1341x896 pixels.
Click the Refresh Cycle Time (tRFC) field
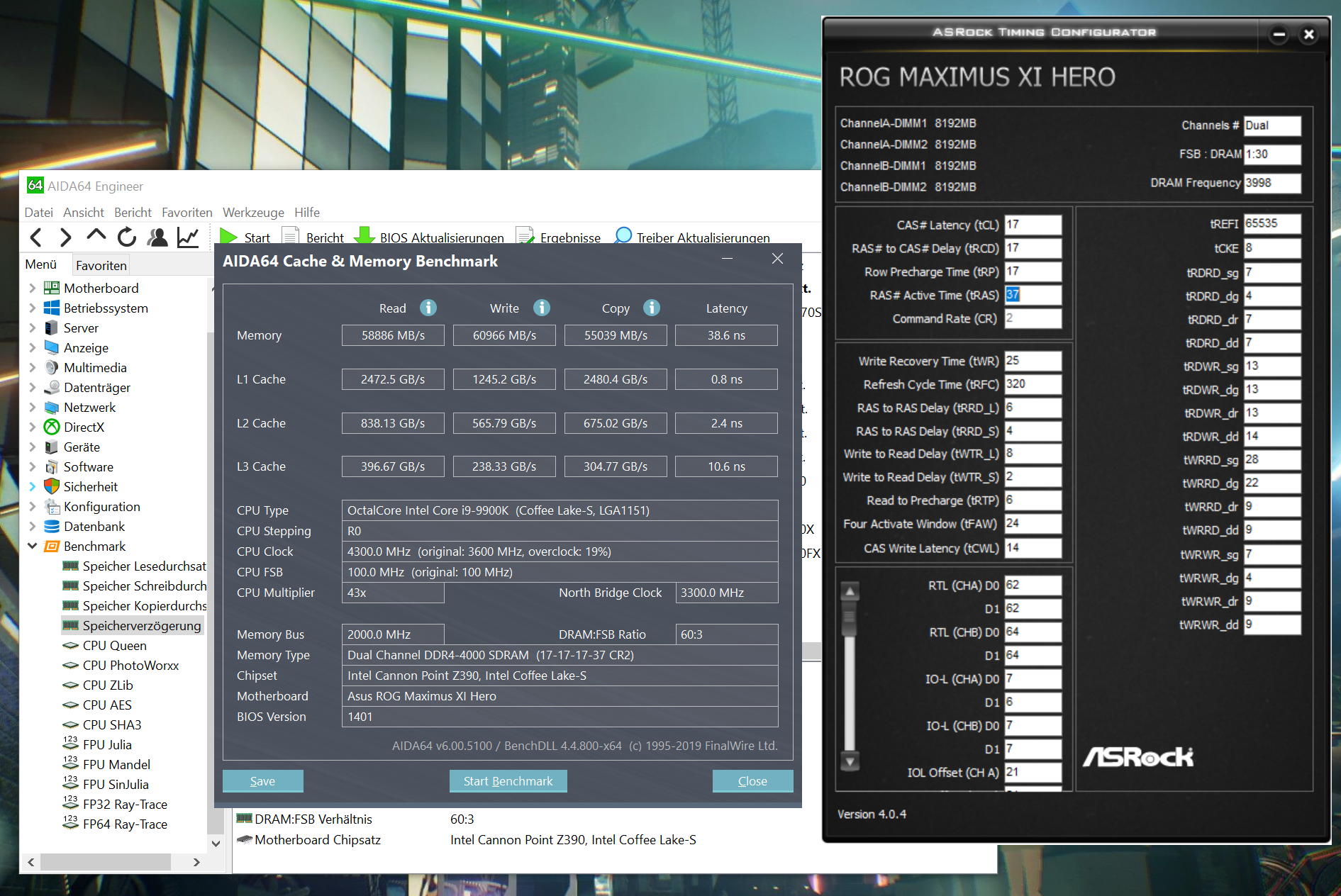1033,384
